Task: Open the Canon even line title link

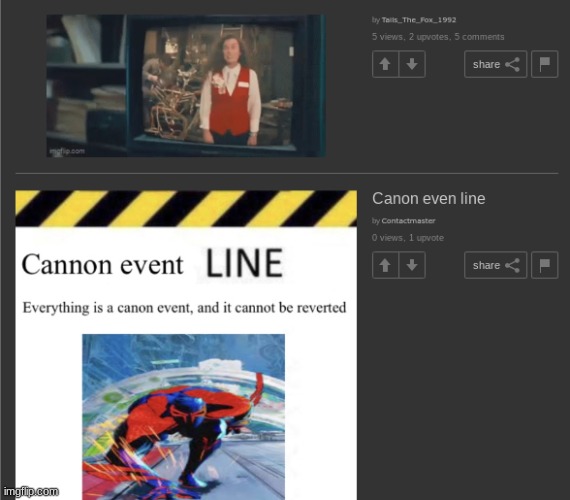Action: click(x=429, y=199)
